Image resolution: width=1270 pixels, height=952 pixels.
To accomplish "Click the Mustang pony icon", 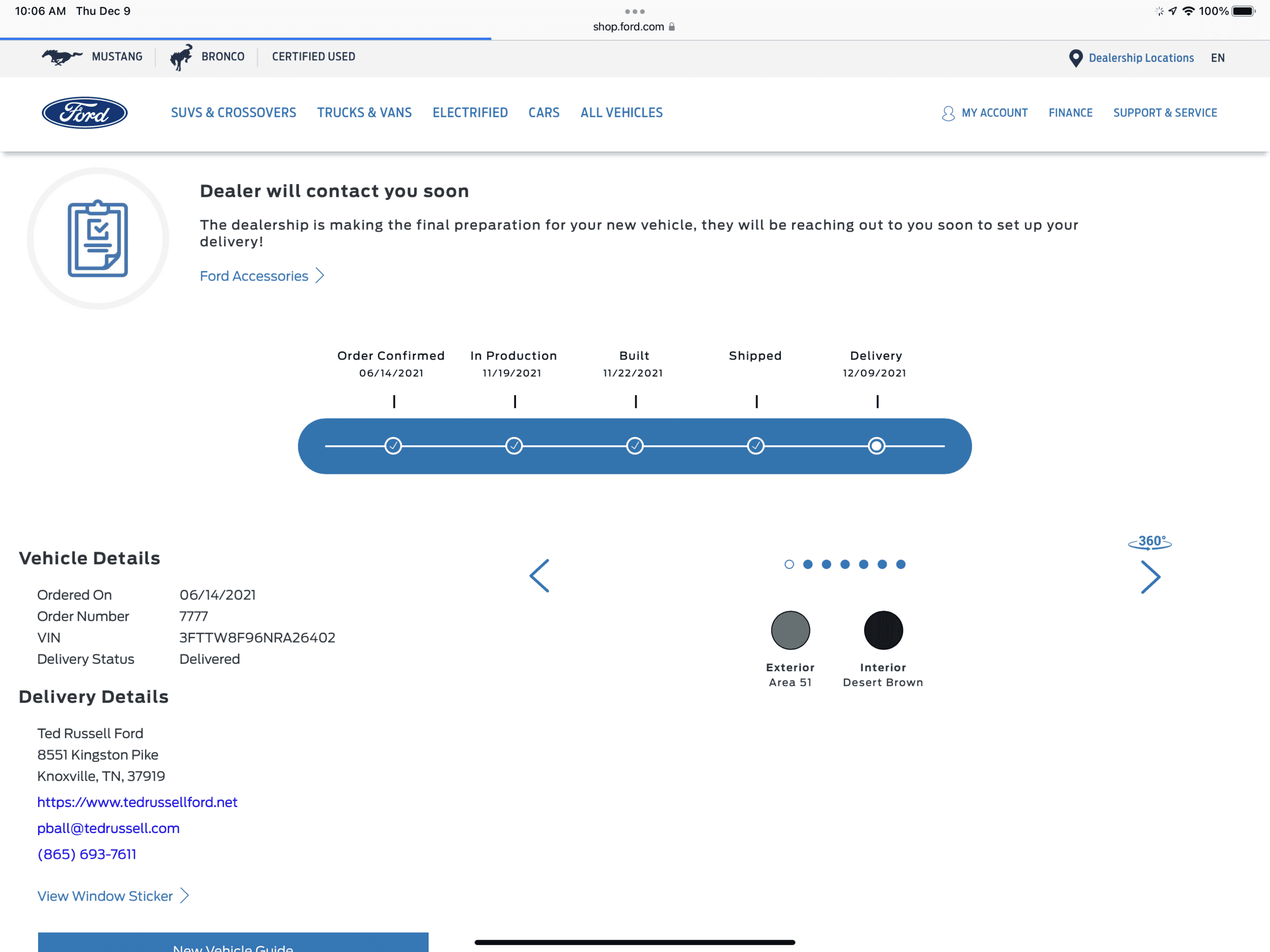I will pyautogui.click(x=61, y=56).
